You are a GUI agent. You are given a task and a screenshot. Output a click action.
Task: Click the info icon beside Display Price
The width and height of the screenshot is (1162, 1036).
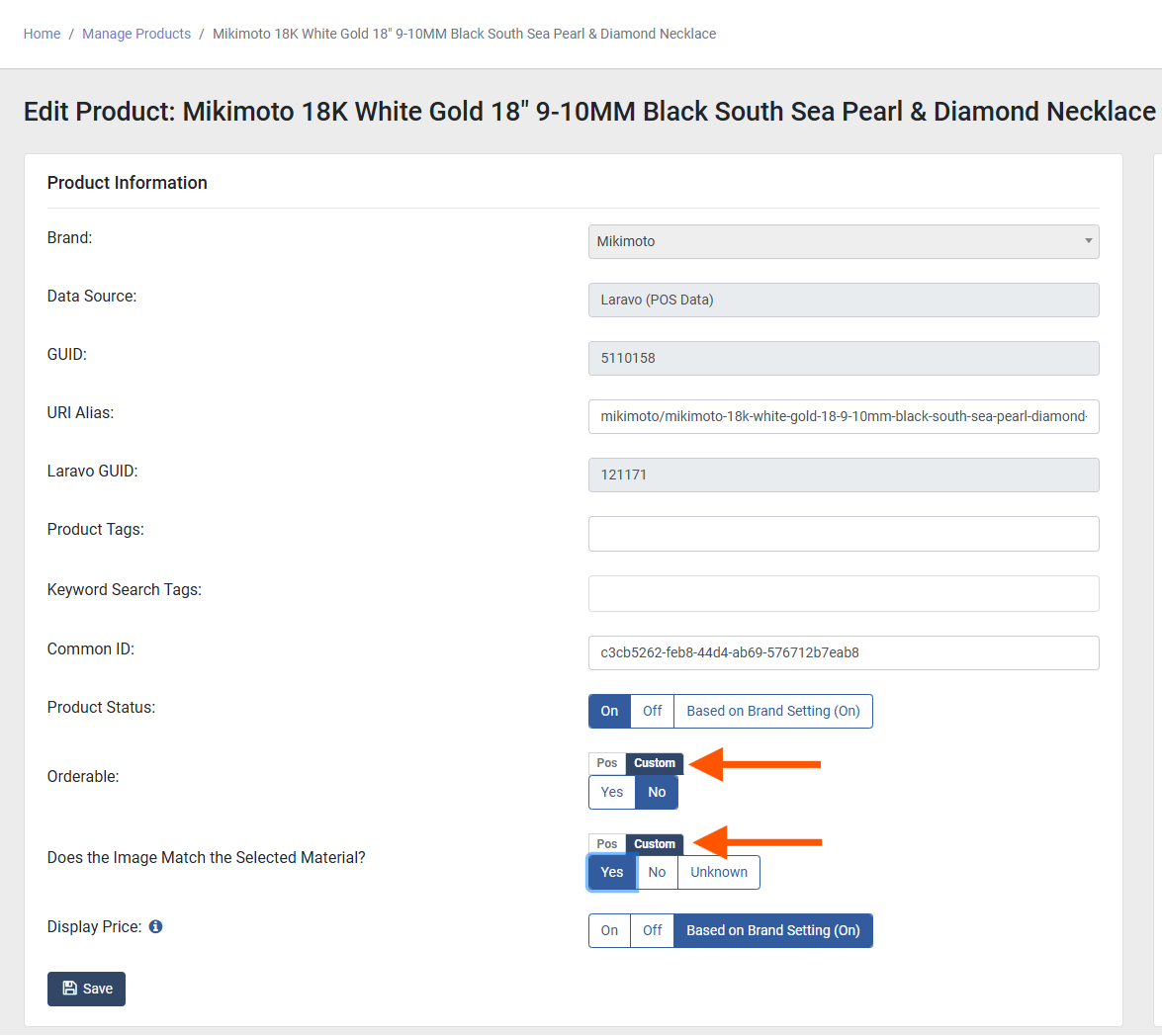coord(155,926)
